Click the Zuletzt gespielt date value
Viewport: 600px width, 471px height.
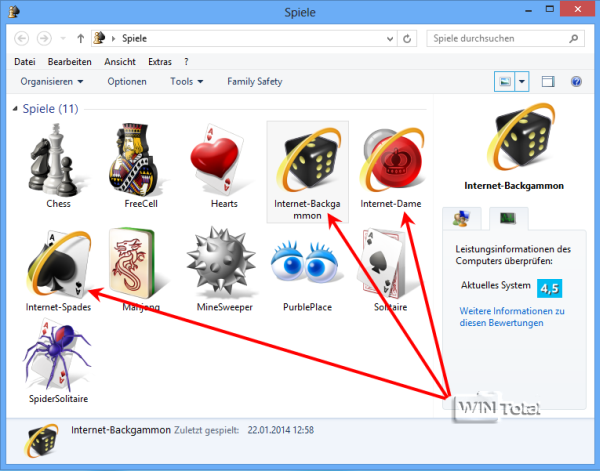tap(280, 430)
